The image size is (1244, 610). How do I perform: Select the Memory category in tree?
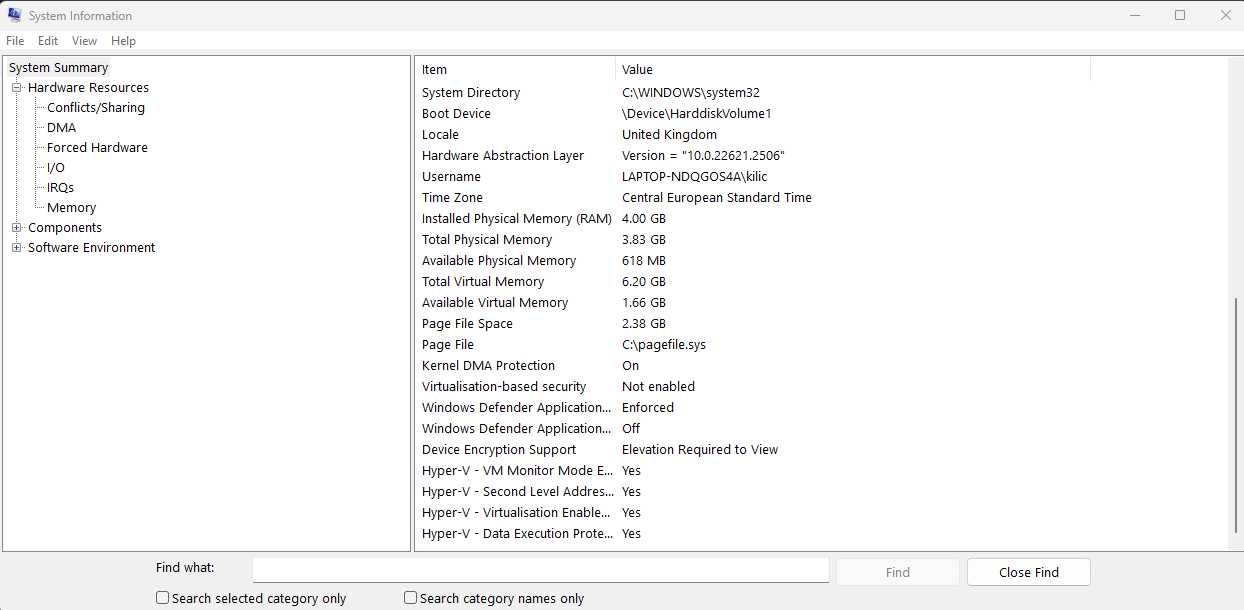pyautogui.click(x=71, y=208)
